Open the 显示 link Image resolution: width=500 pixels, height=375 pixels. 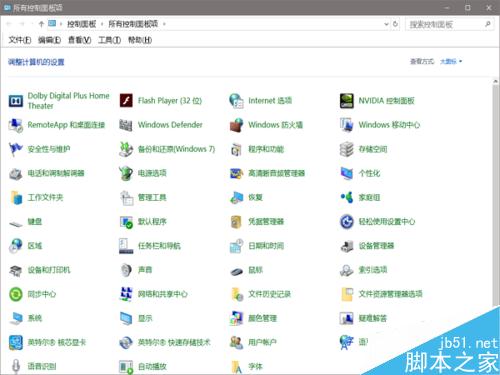pyautogui.click(x=145, y=318)
